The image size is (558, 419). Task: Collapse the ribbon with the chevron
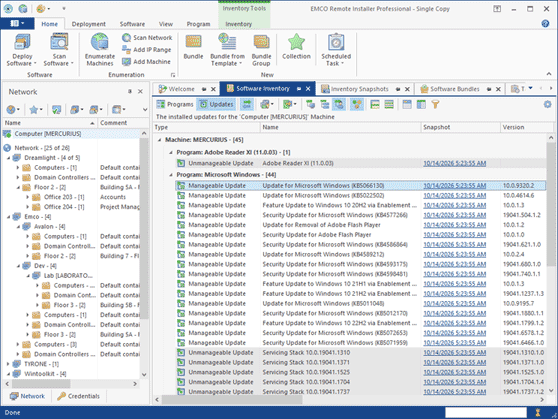click(549, 74)
